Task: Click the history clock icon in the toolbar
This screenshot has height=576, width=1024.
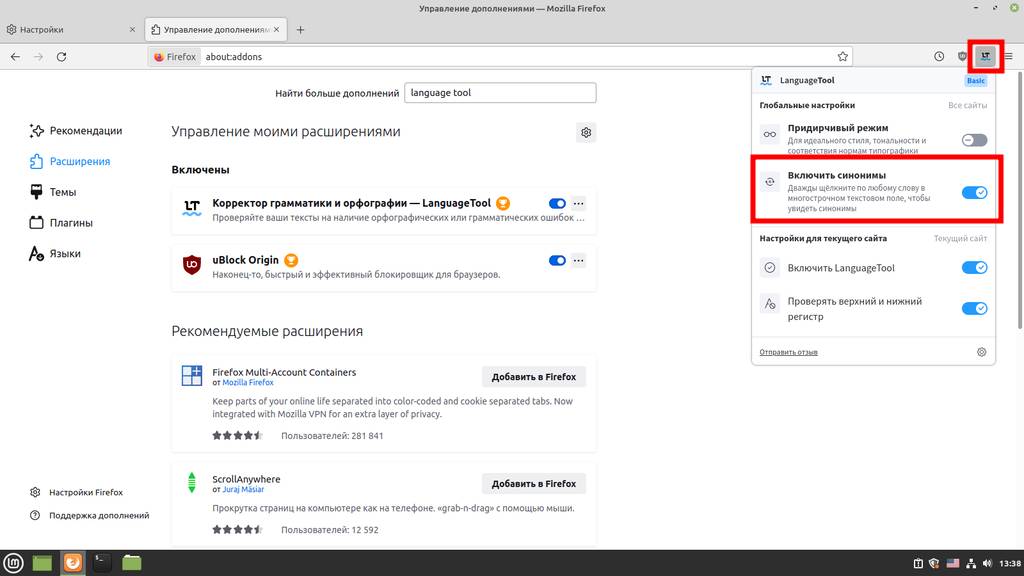Action: click(x=939, y=57)
